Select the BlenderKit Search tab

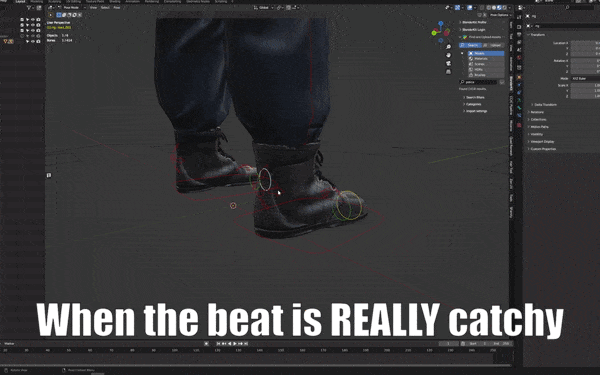click(x=471, y=45)
